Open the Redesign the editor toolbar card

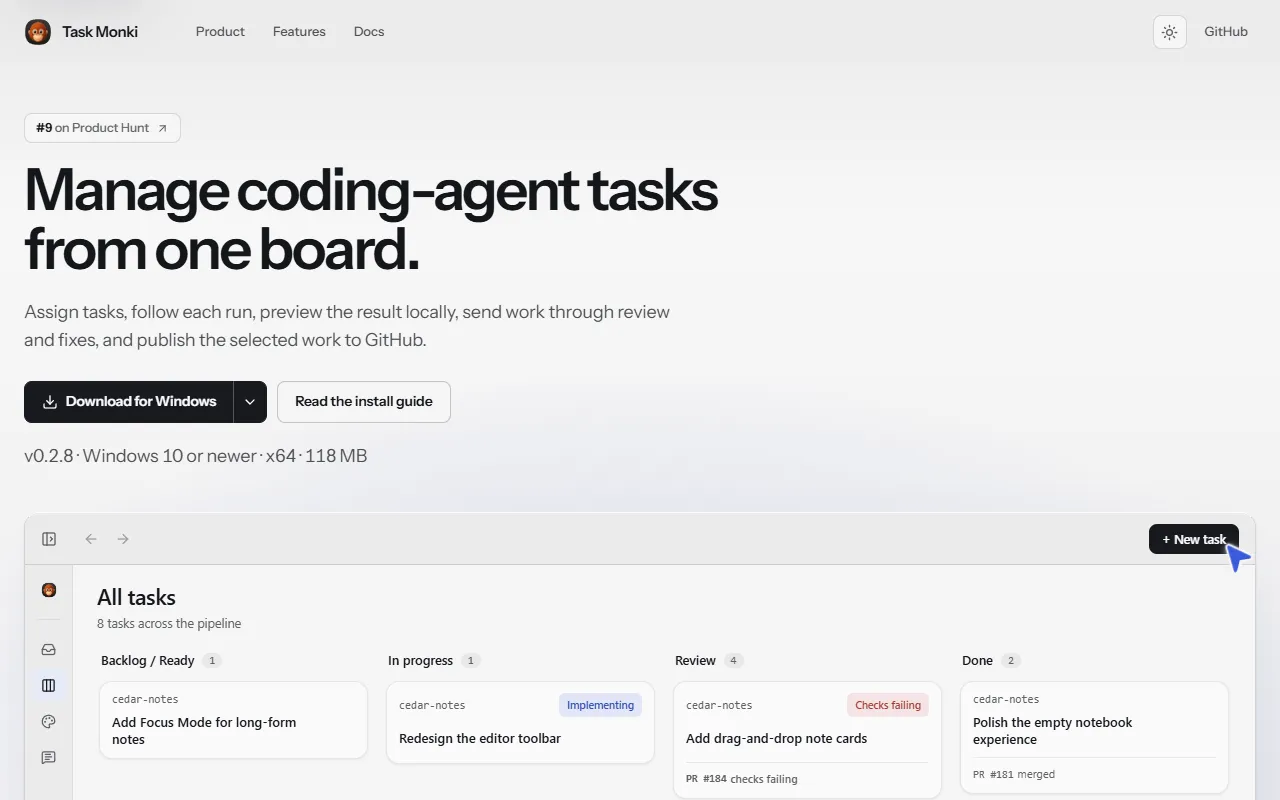coord(520,722)
